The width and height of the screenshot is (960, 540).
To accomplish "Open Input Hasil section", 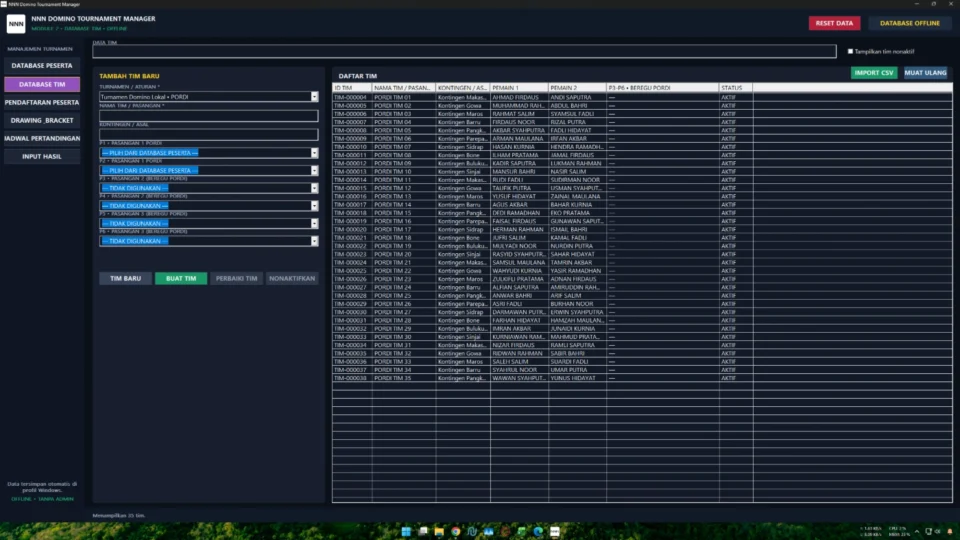I will pos(42,156).
